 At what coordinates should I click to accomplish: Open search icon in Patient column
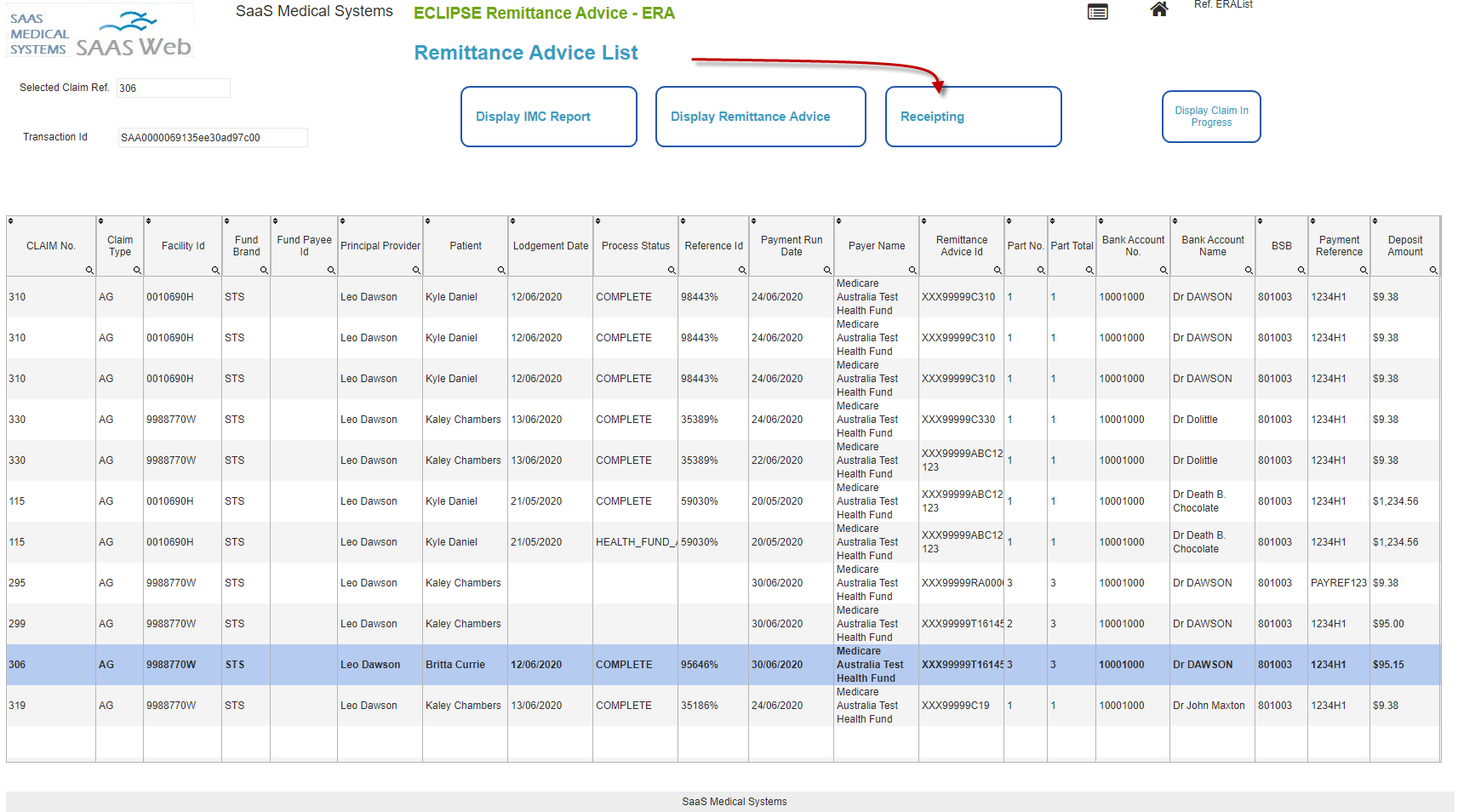point(501,270)
